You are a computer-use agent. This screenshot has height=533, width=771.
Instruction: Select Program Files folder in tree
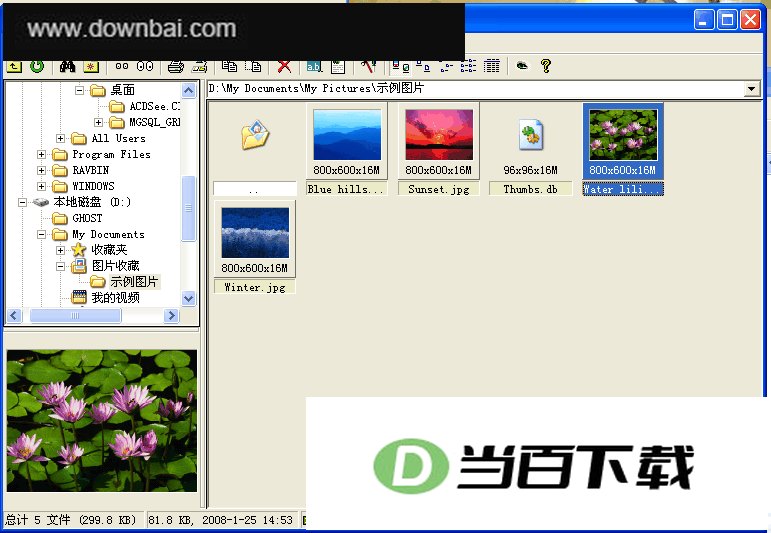(111, 154)
